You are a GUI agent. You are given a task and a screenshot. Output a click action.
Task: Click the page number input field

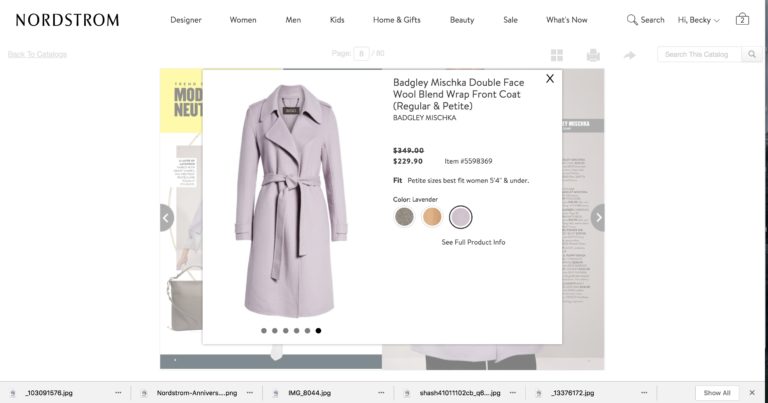click(361, 53)
